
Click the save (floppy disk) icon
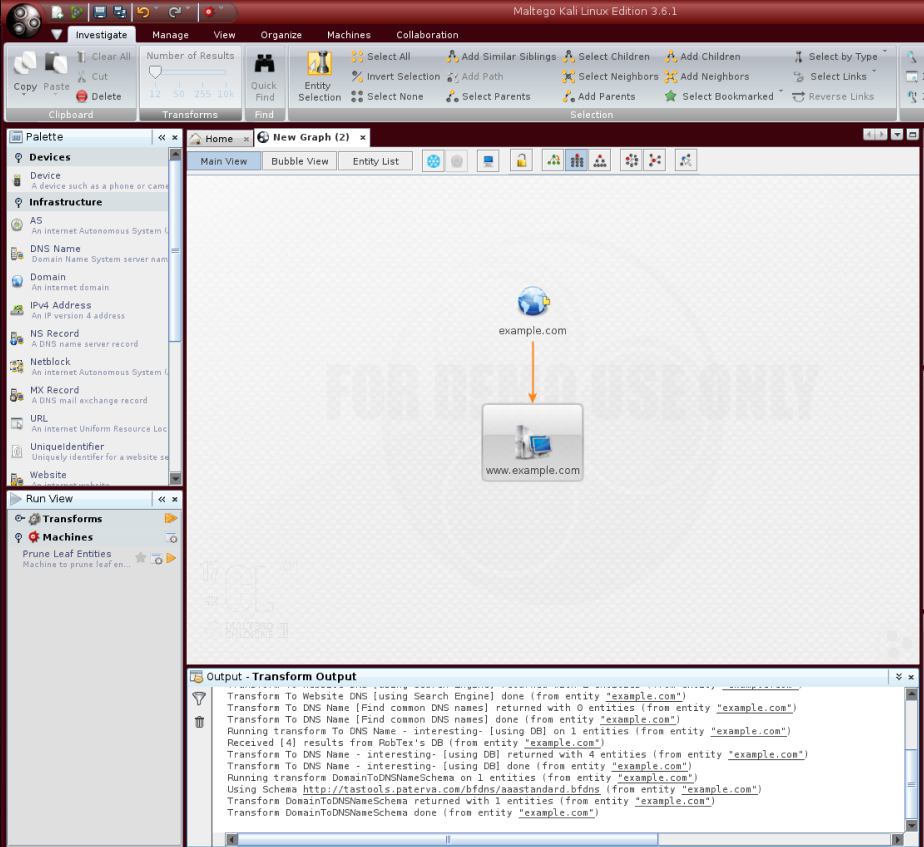[x=100, y=12]
